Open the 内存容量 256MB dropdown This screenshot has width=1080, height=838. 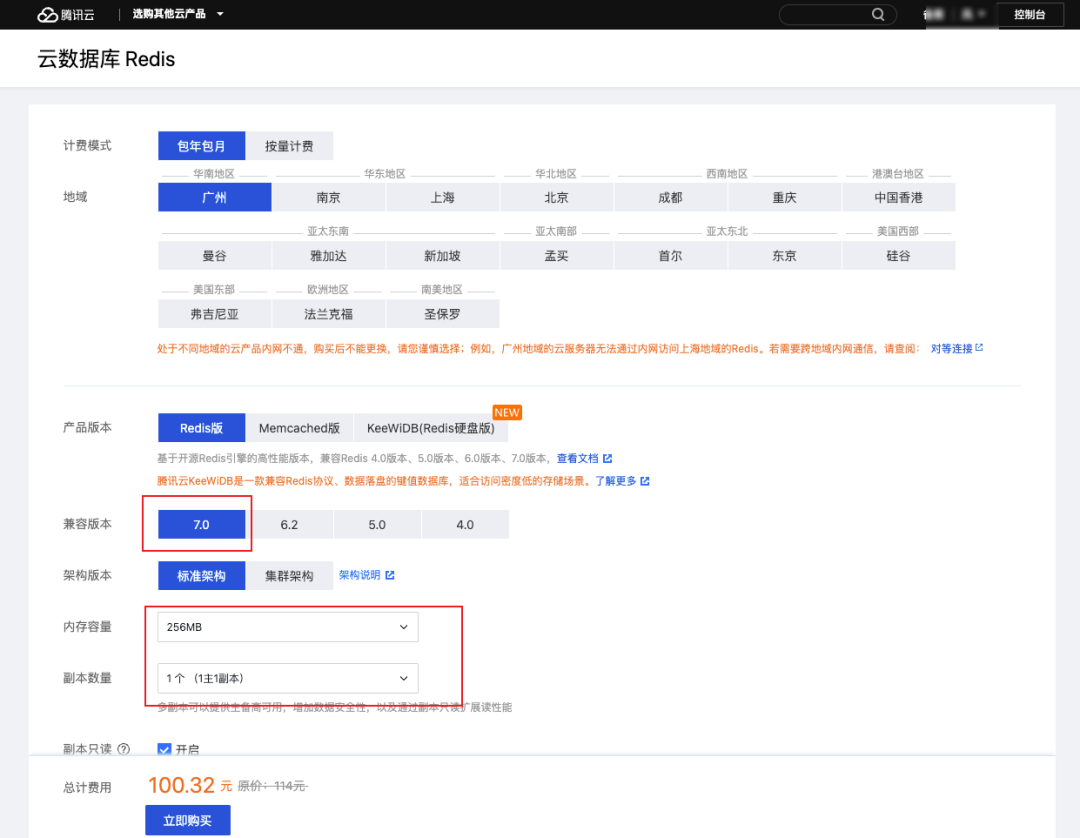tap(288, 627)
